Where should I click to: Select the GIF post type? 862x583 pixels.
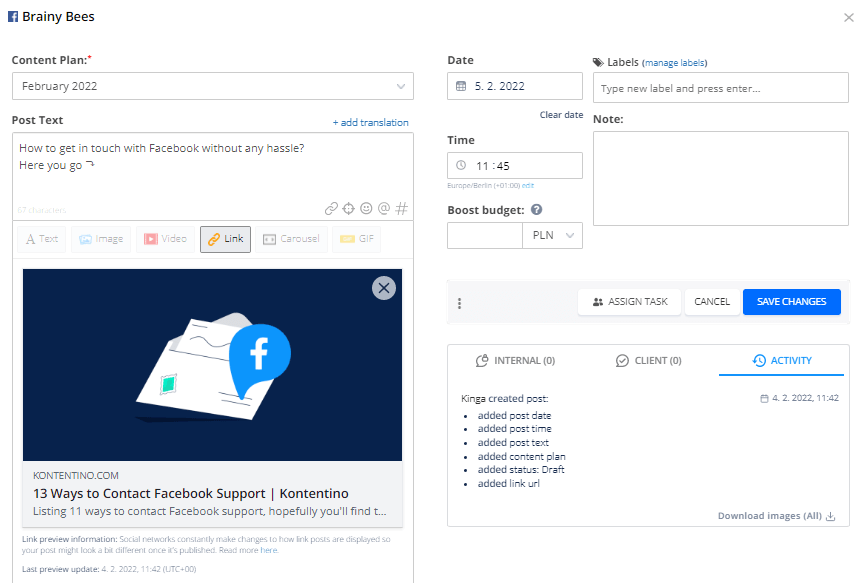tap(357, 239)
